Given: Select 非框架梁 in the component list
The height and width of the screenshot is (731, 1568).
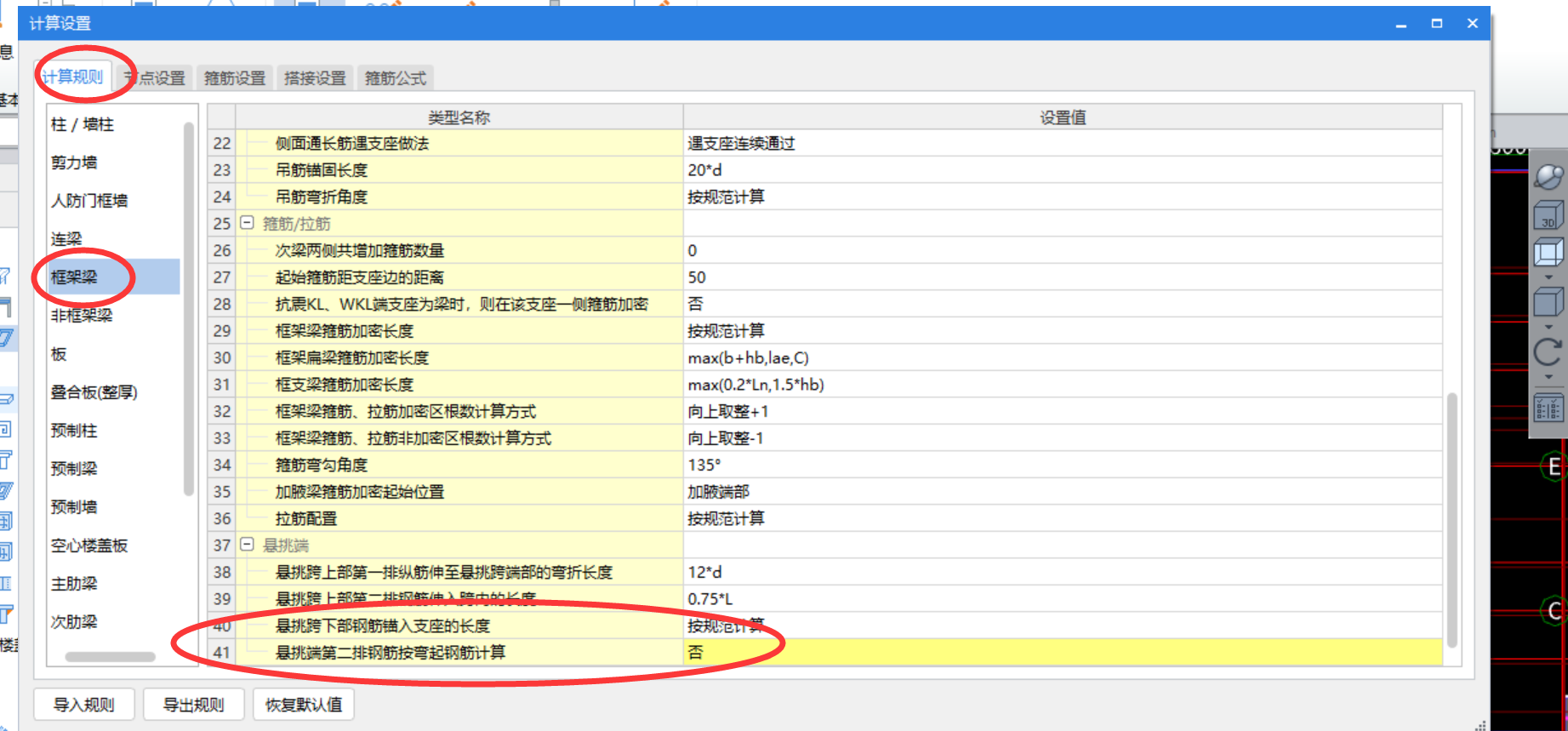Looking at the screenshot, I should (82, 316).
